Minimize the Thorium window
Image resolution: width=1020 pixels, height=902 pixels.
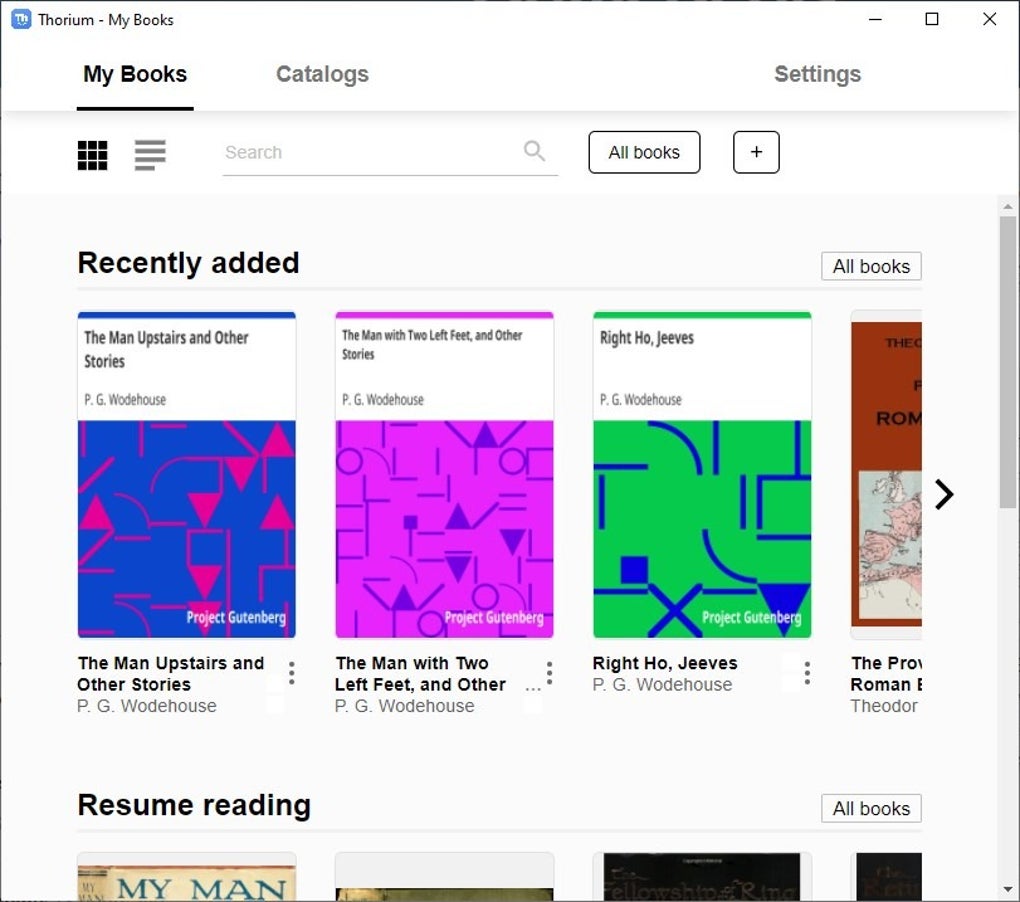pyautogui.click(x=875, y=20)
